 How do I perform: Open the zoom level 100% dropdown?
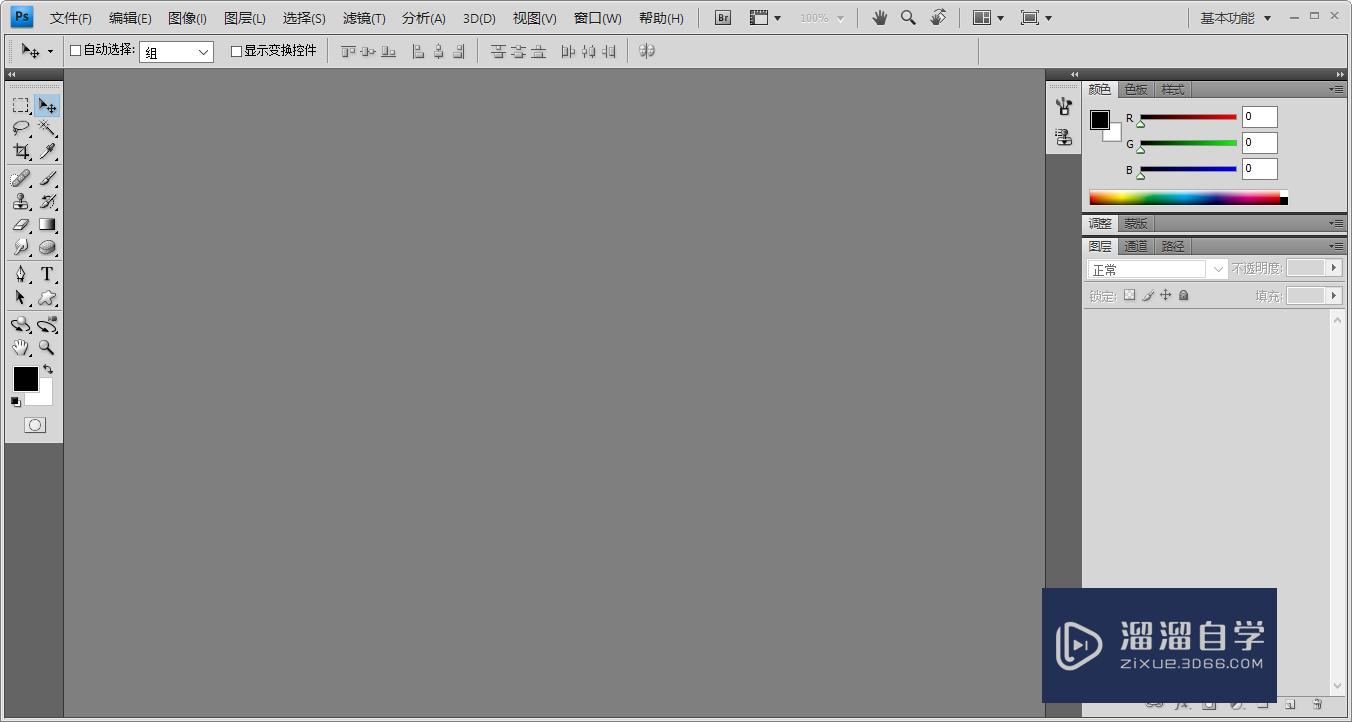(x=822, y=18)
